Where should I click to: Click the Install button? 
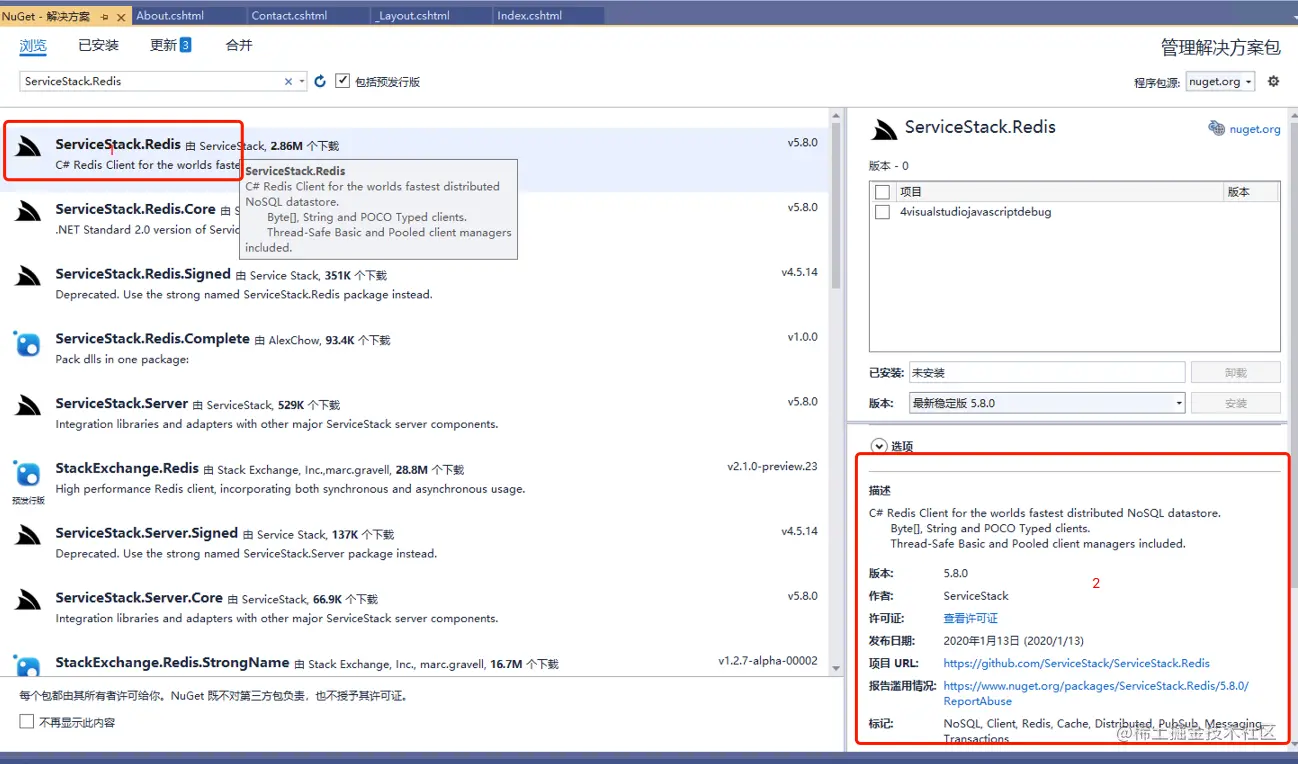(1235, 403)
